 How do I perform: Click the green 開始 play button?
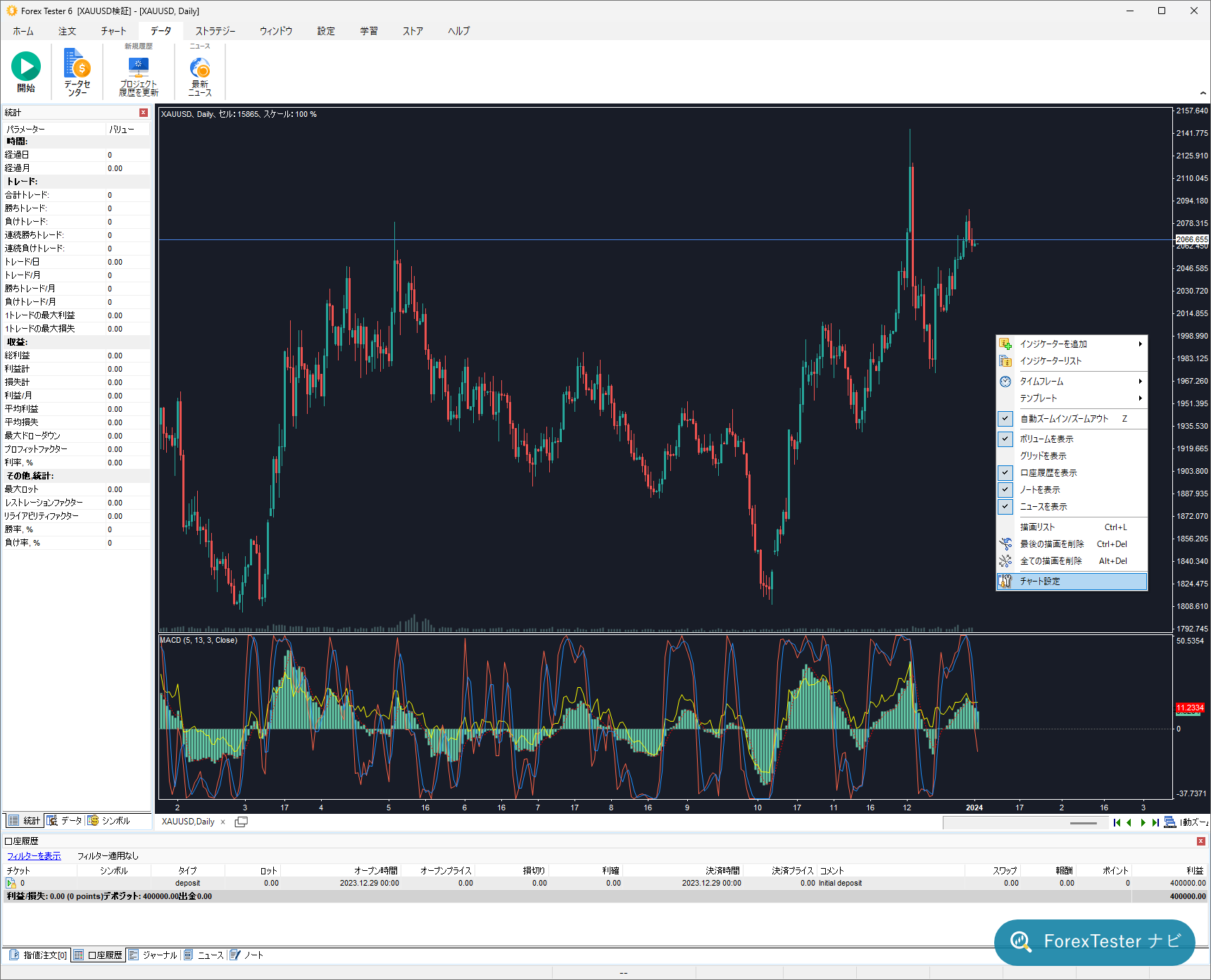click(26, 66)
